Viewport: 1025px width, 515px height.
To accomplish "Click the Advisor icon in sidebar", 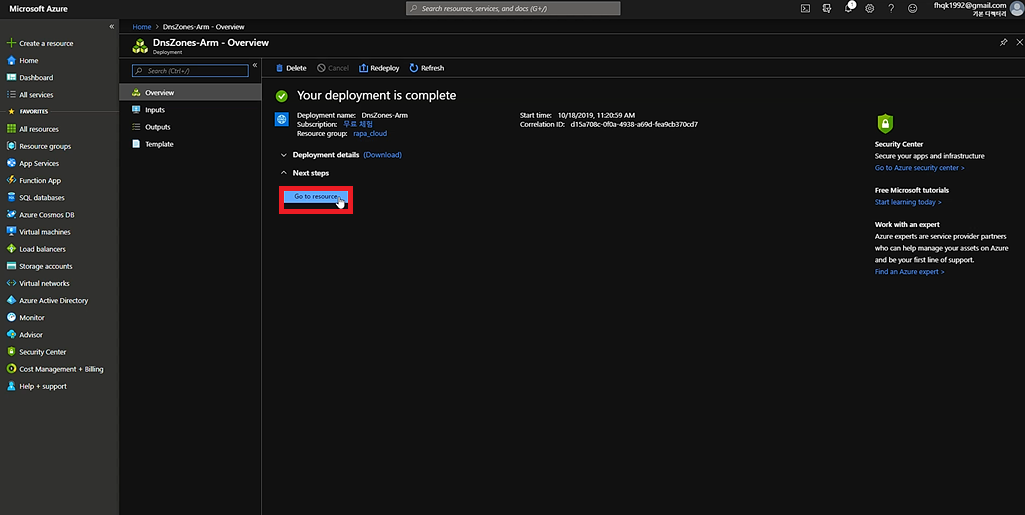I will (x=11, y=334).
